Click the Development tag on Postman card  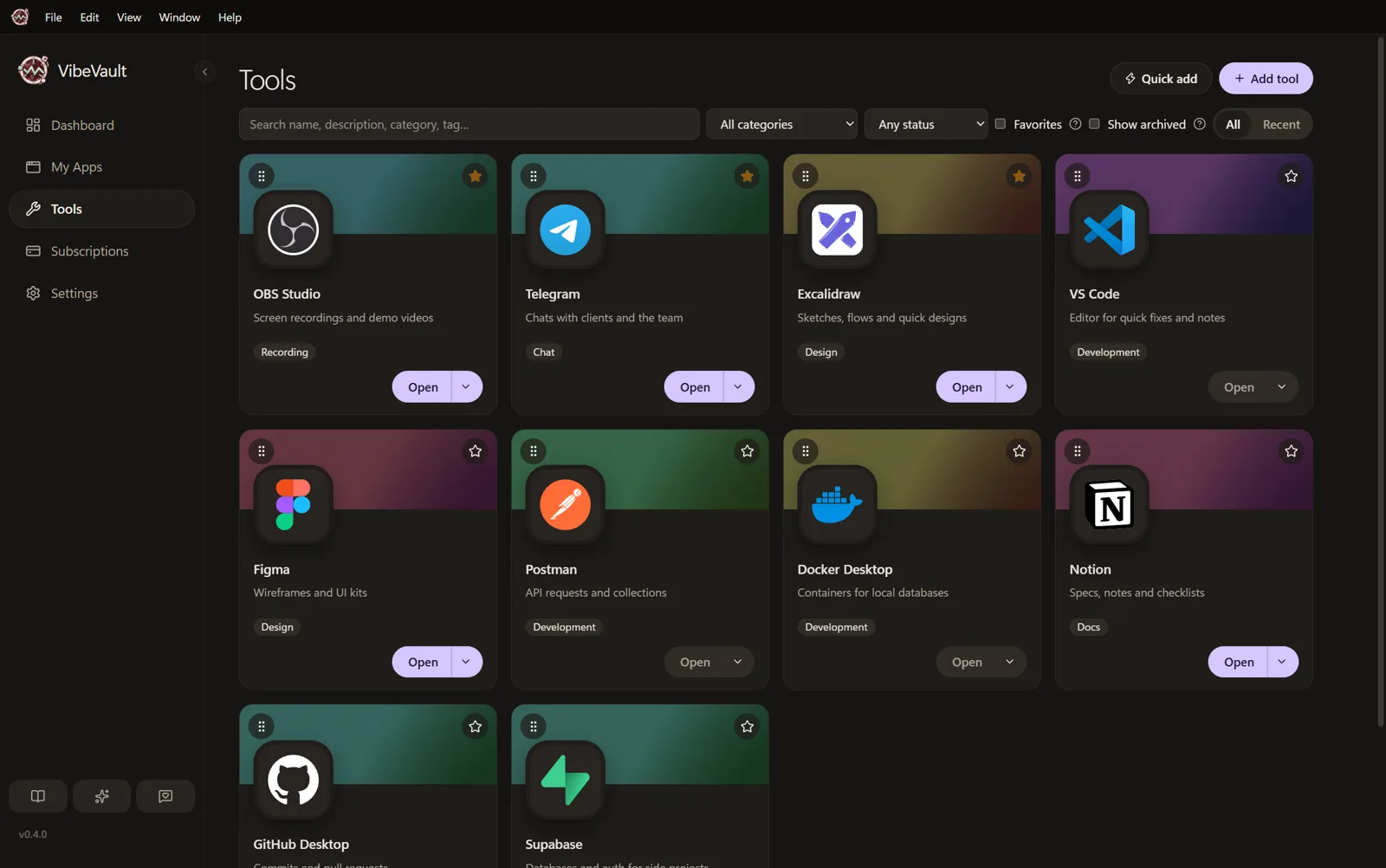pyautogui.click(x=564, y=627)
